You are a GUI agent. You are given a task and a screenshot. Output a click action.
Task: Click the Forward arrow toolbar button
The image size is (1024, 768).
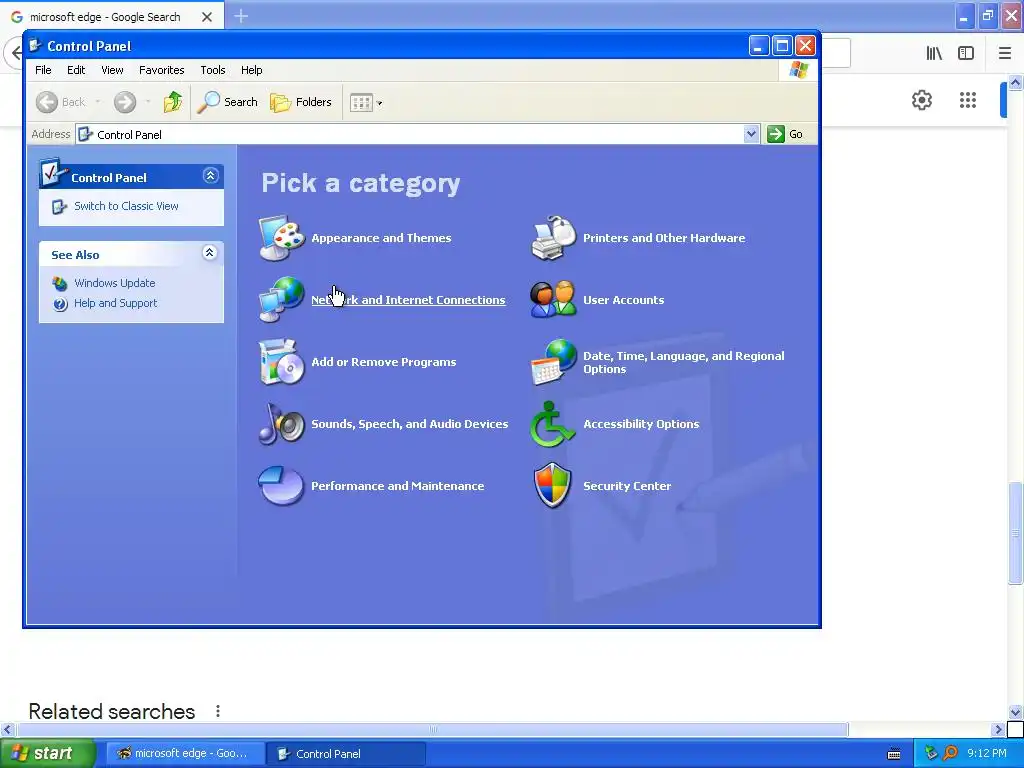pos(125,102)
